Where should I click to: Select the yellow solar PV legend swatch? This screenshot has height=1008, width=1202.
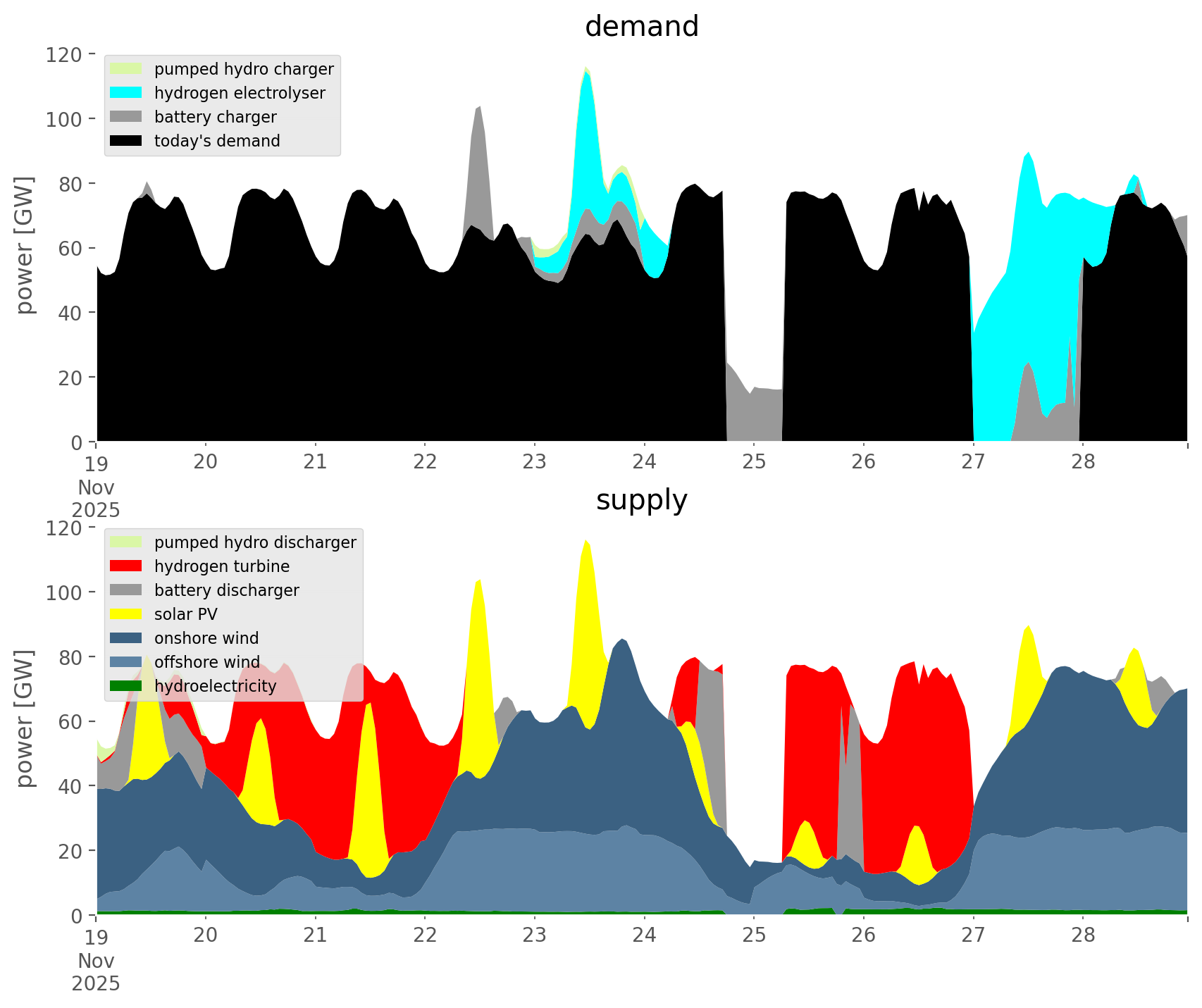click(126, 614)
